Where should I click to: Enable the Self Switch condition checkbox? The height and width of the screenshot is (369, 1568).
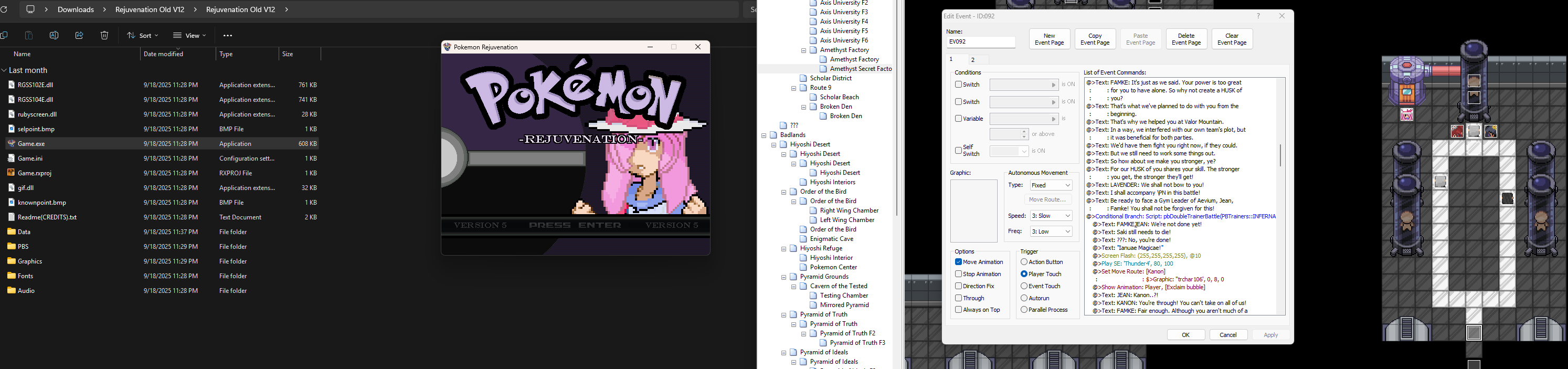959,151
